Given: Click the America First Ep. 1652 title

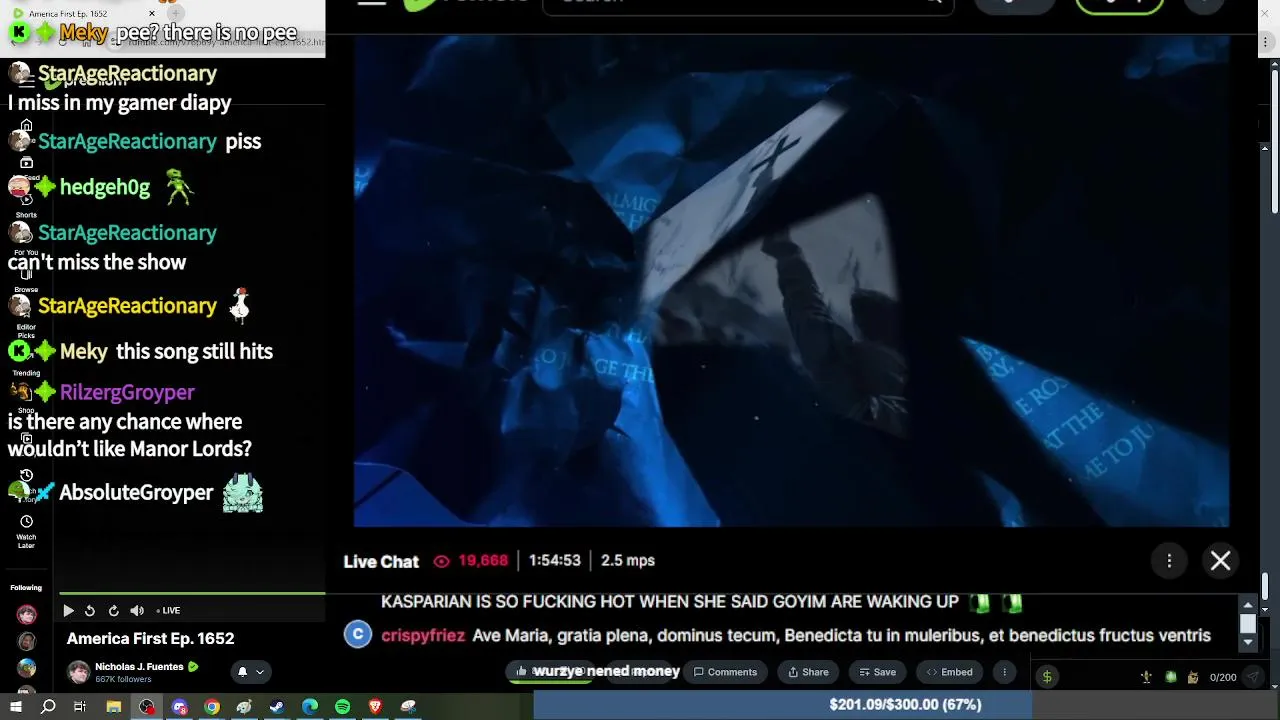Looking at the screenshot, I should (150, 638).
